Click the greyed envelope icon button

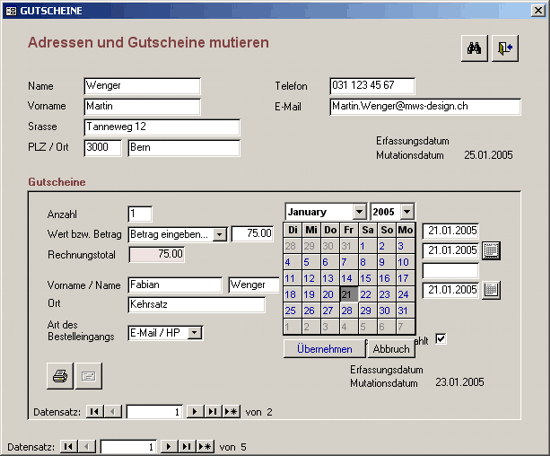pos(88,376)
